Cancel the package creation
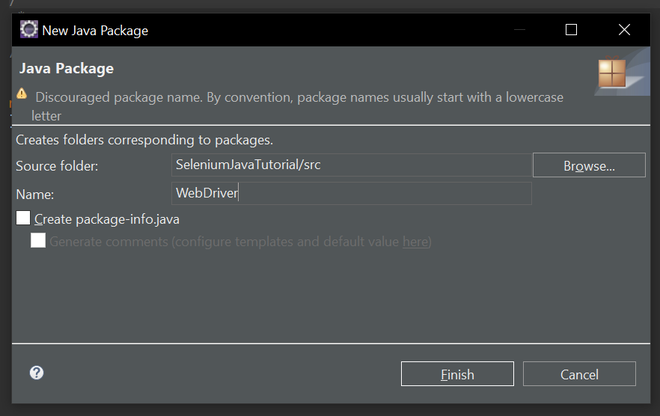Viewport: 660px width, 416px height. coord(579,374)
